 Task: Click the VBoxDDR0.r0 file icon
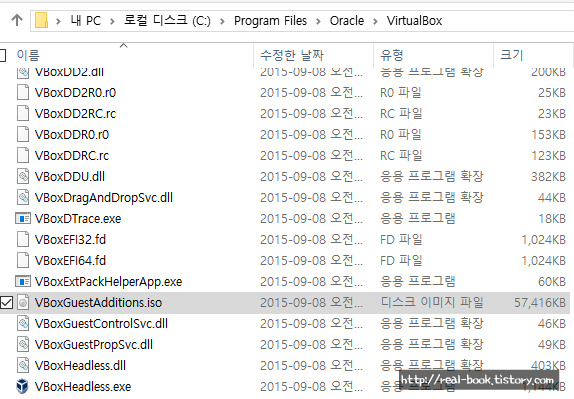[23, 134]
